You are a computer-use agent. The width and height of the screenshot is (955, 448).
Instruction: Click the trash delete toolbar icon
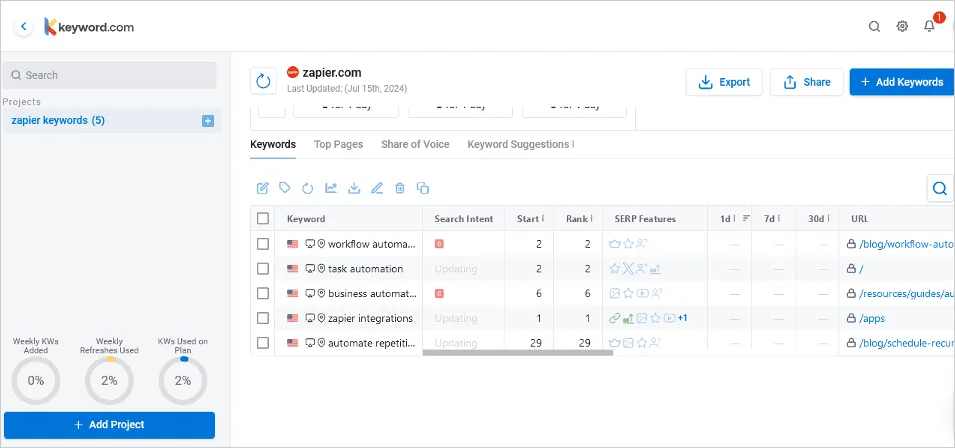[400, 188]
